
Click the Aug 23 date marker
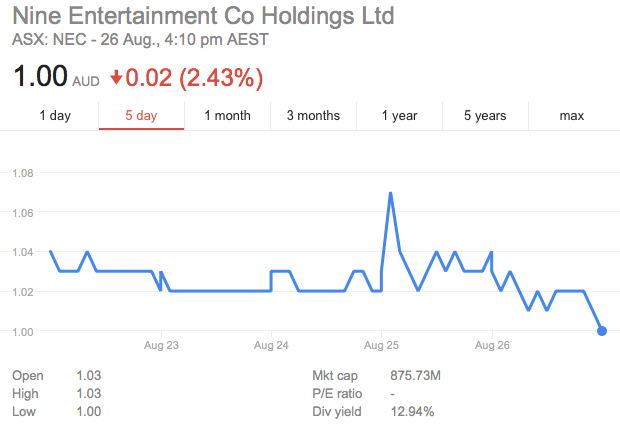(161, 345)
